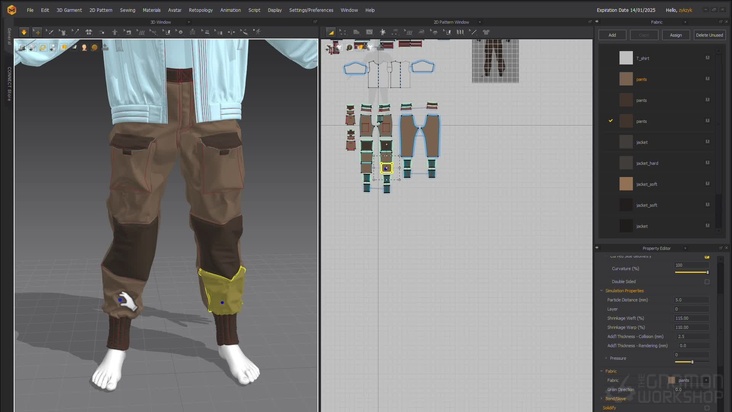Viewport: 732px width, 412px height.
Task: Click the Marvelous Designer logo icon
Action: click(x=11, y=10)
